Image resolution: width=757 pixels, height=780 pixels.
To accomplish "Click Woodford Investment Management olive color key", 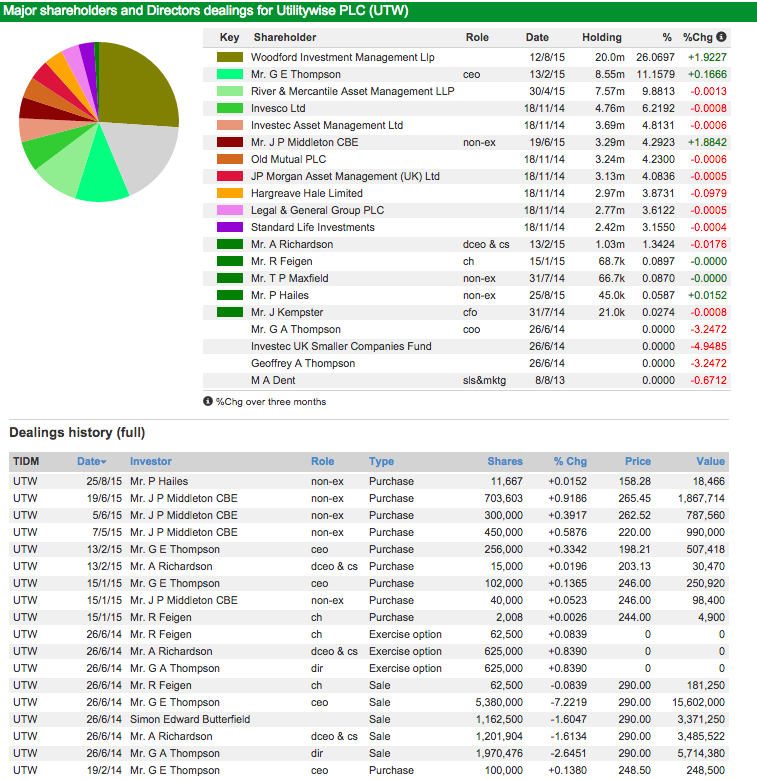I will [x=230, y=57].
